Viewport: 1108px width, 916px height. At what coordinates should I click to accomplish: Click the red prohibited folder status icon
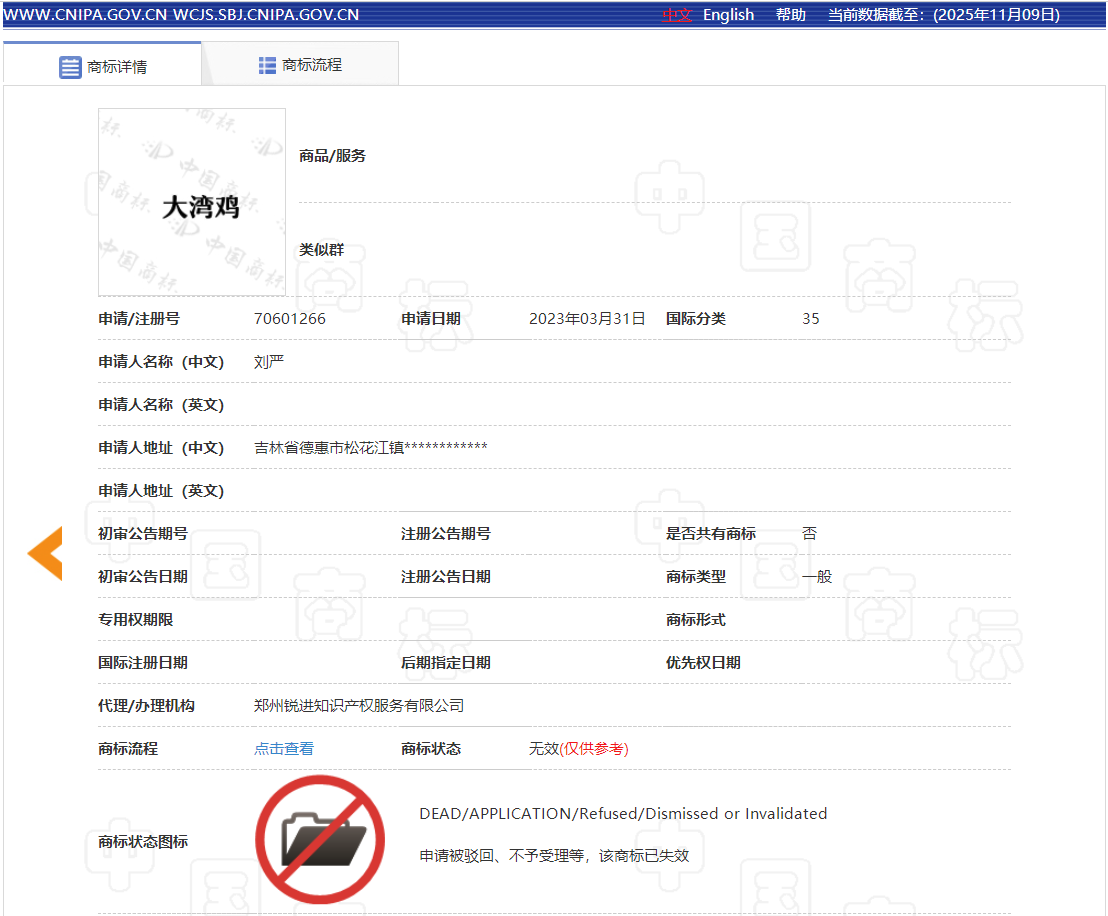320,841
